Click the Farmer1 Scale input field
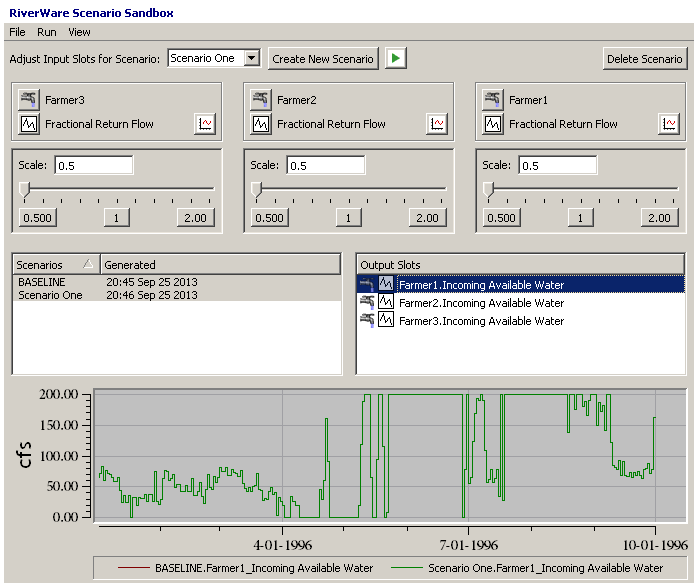Screen dimensions: 698x587 (557, 166)
